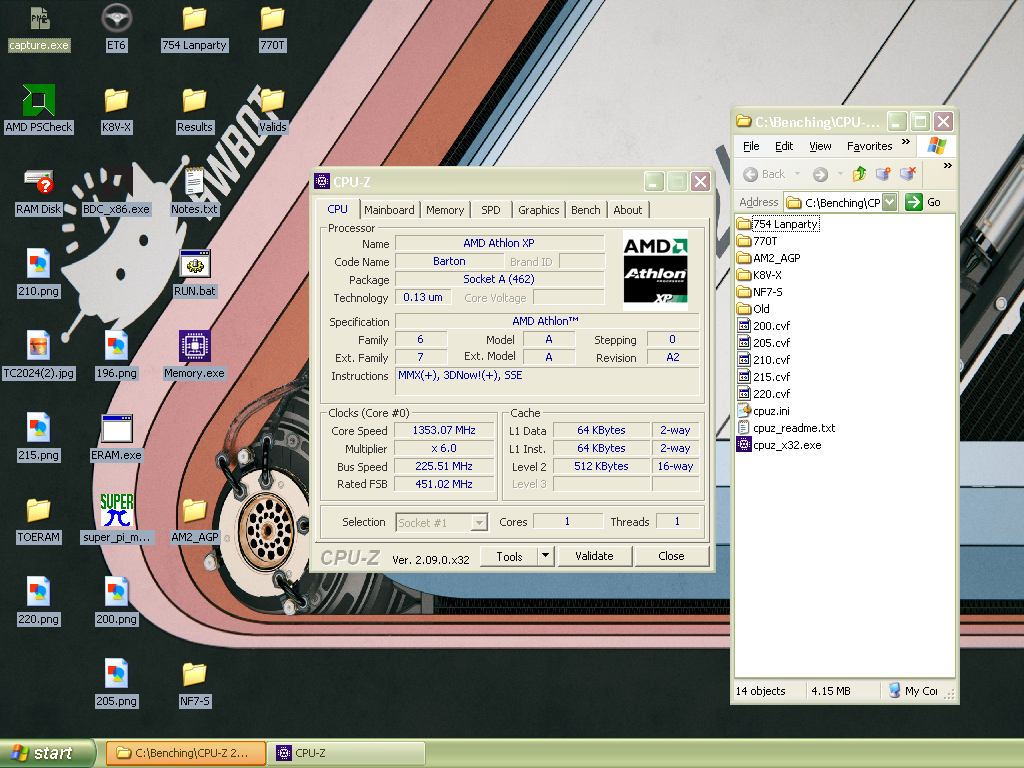Image resolution: width=1024 pixels, height=768 pixels.
Task: Switch to the C:\Benching taskbar item
Action: tap(185, 753)
